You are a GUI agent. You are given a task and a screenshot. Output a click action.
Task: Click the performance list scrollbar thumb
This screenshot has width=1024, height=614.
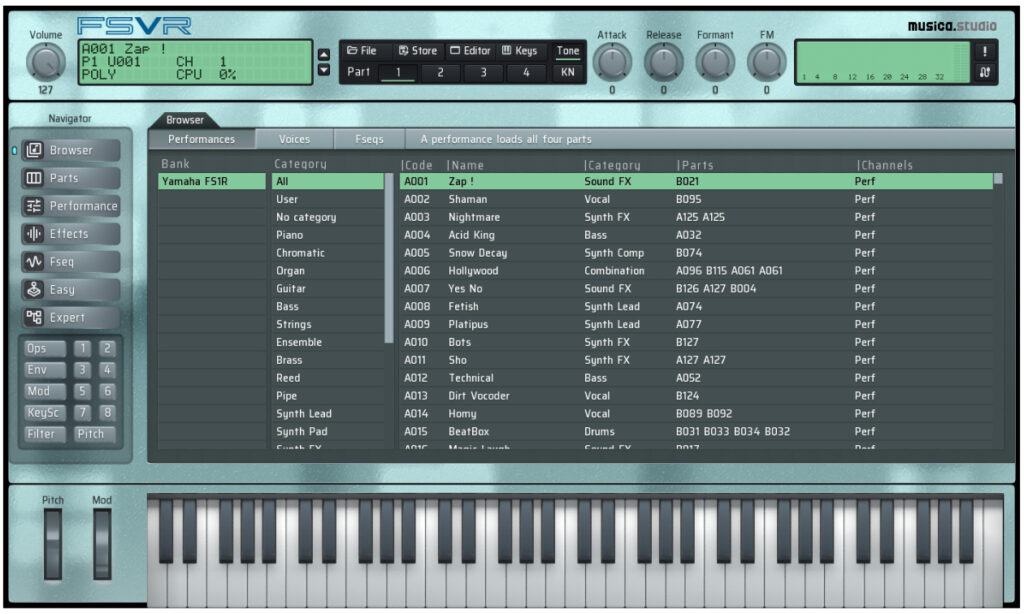coord(998,178)
